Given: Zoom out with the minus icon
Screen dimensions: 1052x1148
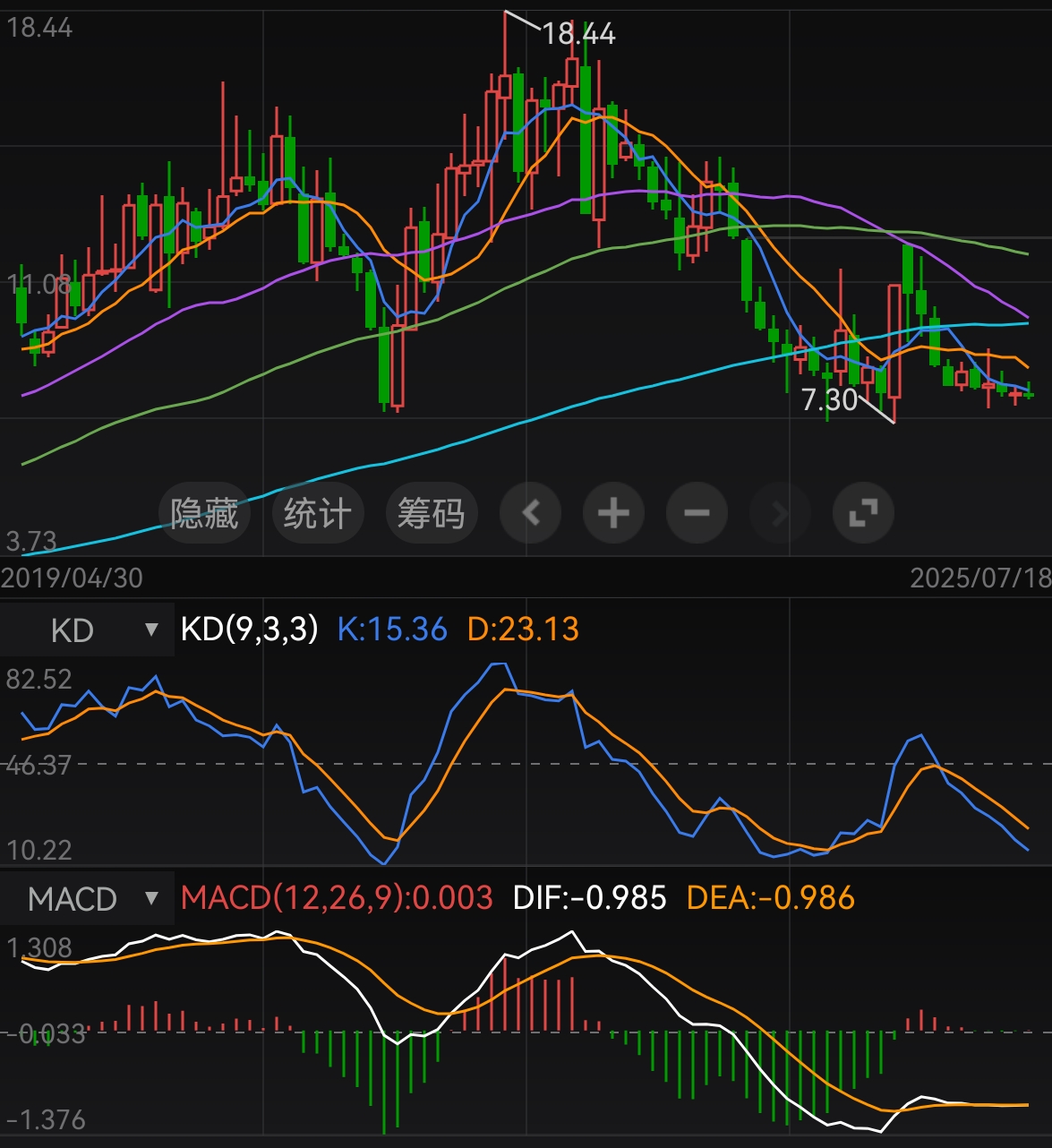Looking at the screenshot, I should point(697,513).
